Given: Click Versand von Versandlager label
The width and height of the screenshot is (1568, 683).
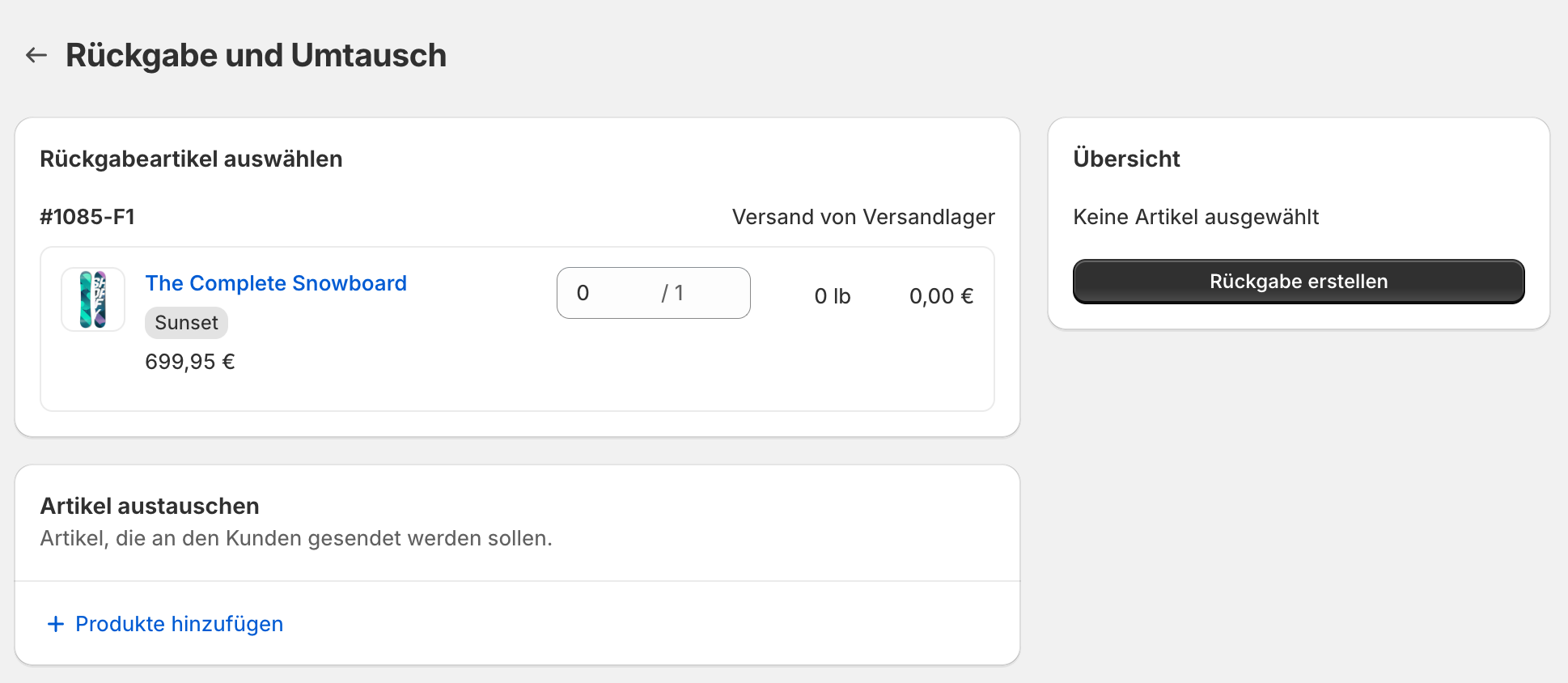Looking at the screenshot, I should coord(862,216).
